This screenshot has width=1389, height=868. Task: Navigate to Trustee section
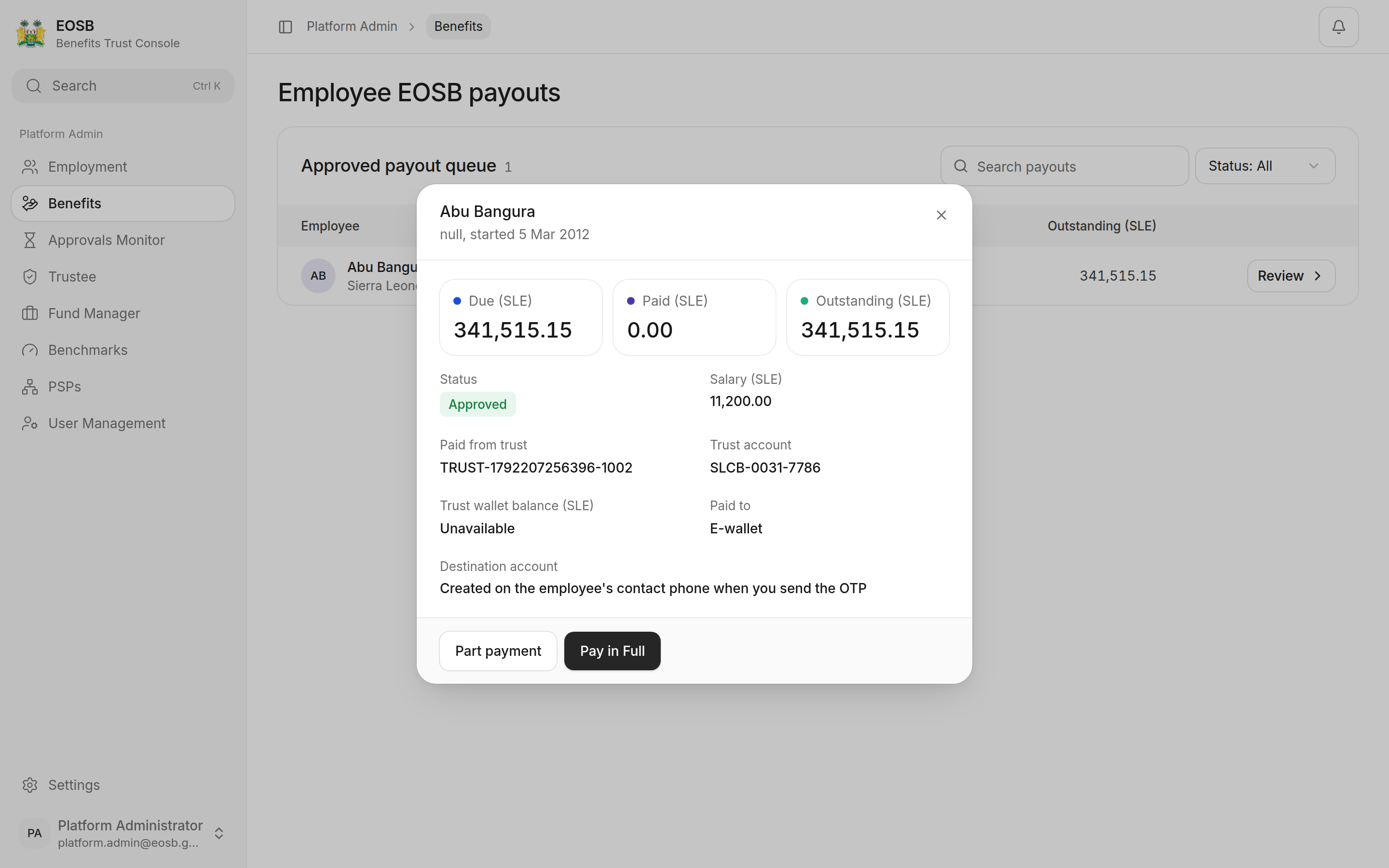(x=123, y=277)
